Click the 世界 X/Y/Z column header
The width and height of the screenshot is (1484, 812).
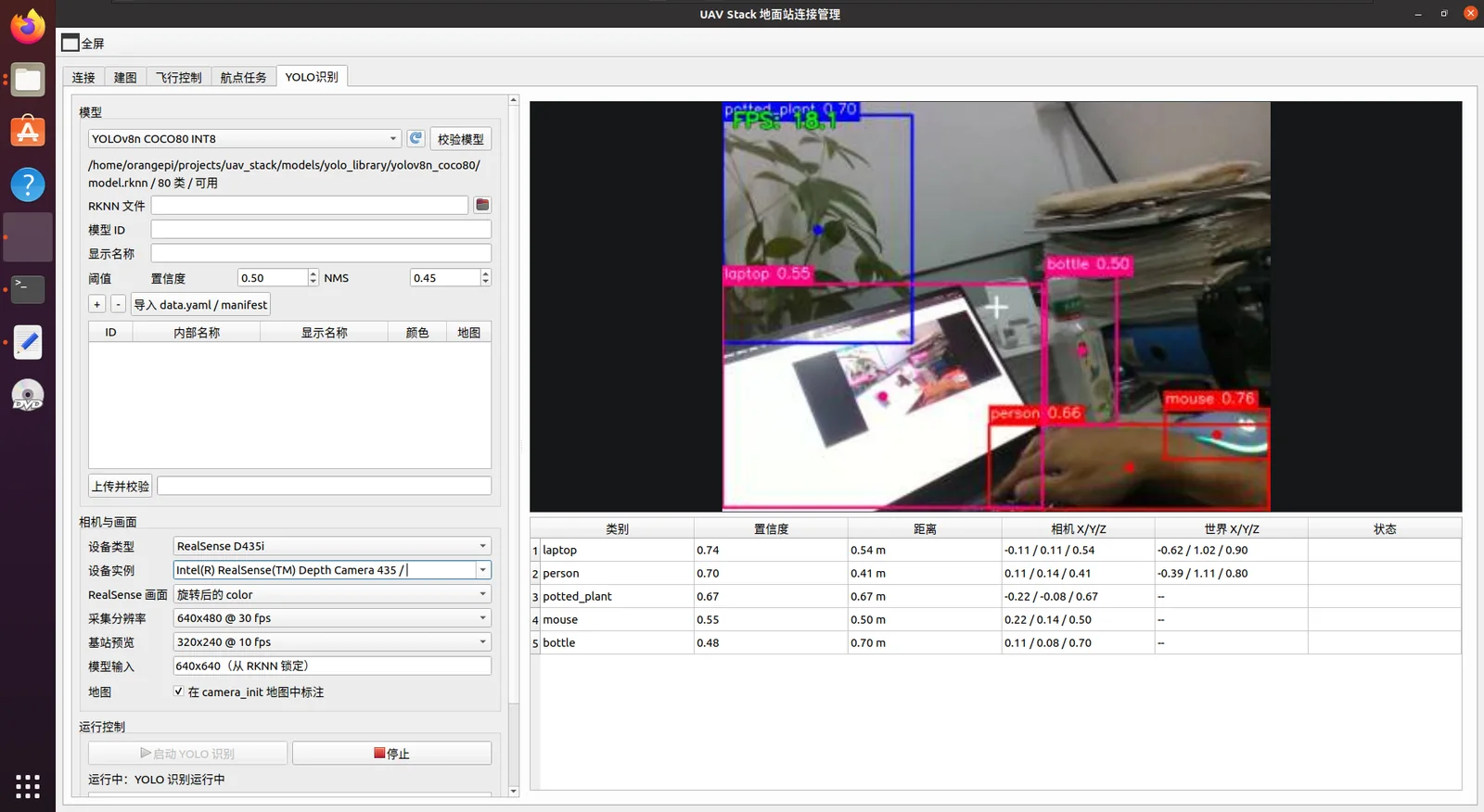[1232, 528]
